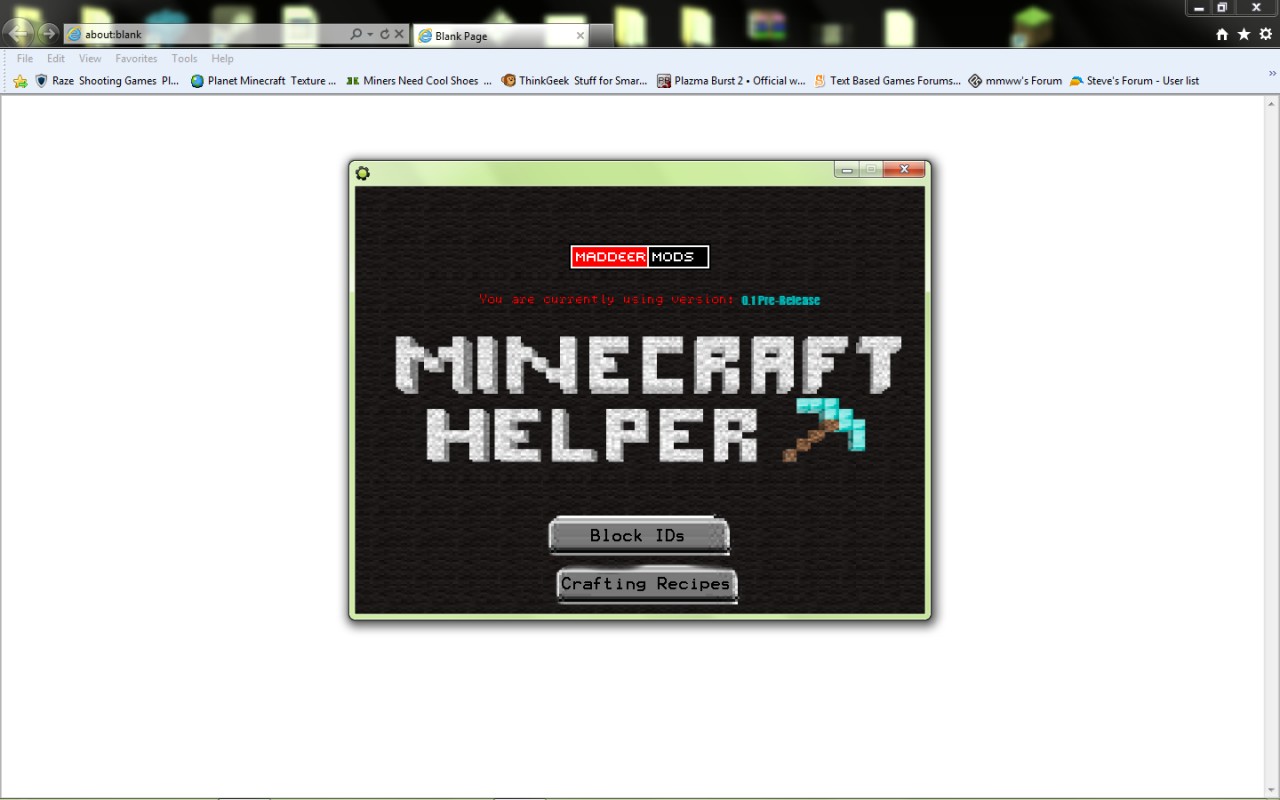
Task: Click the back navigation arrow
Action: click(17, 33)
